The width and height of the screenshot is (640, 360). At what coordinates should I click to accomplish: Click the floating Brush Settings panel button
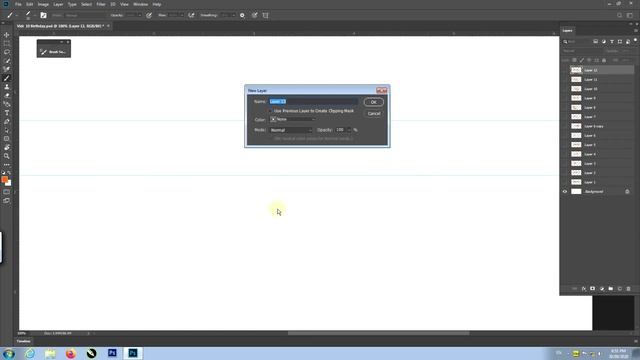click(x=54, y=52)
